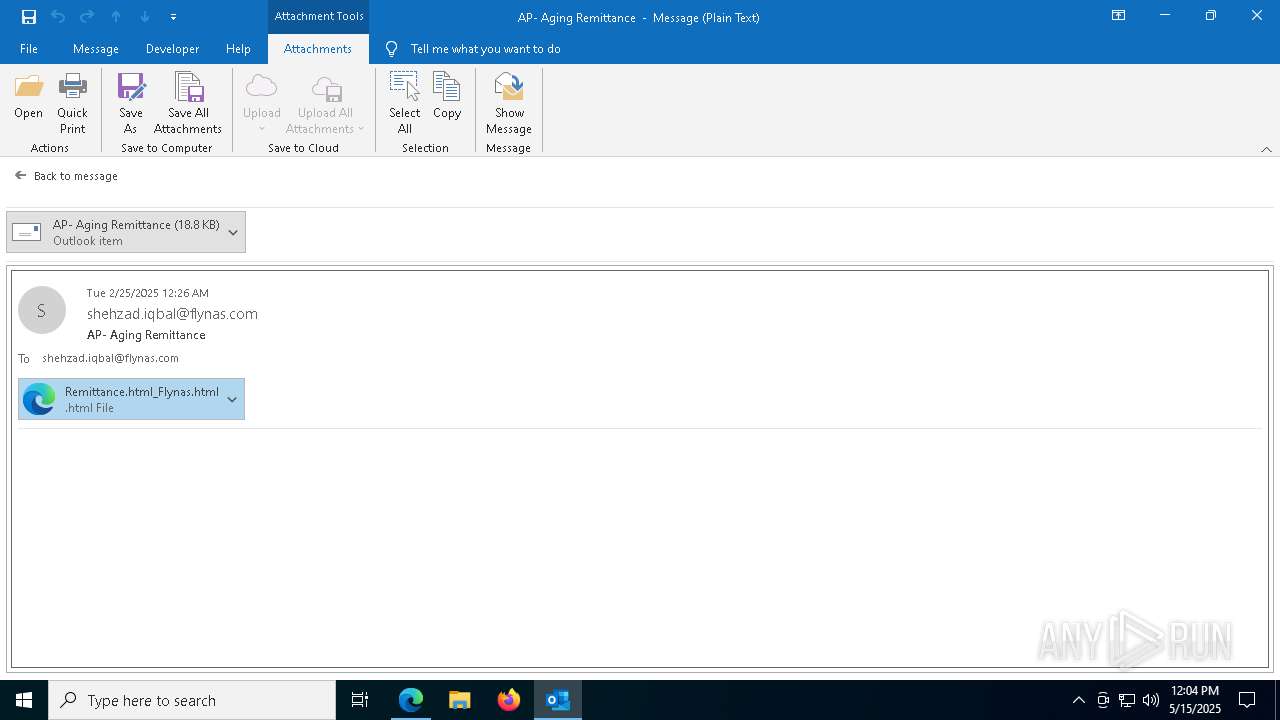Viewport: 1280px width, 720px height.
Task: Quick Print the selected attachment
Action: pos(72,104)
